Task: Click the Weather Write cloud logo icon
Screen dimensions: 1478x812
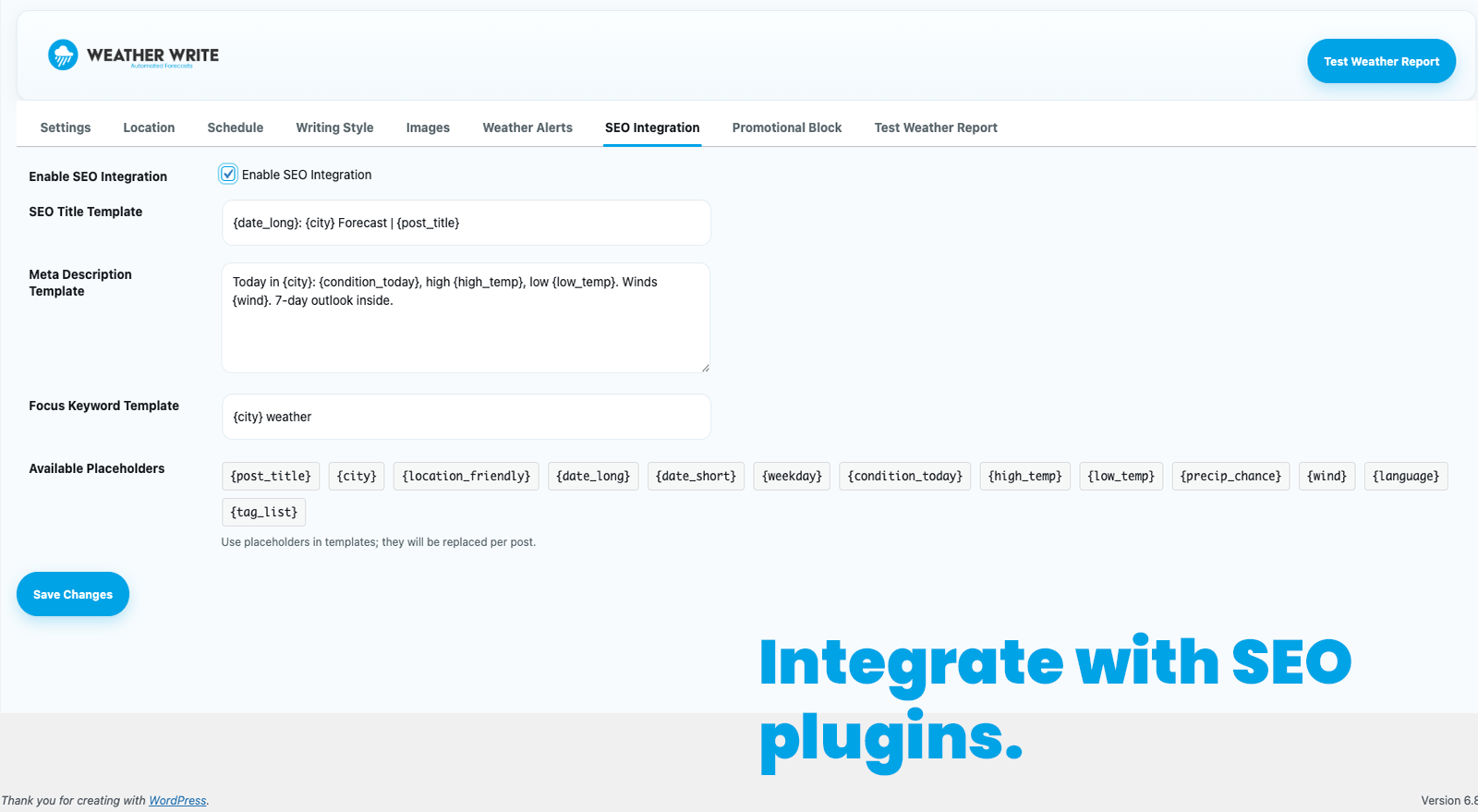Action: 63,55
